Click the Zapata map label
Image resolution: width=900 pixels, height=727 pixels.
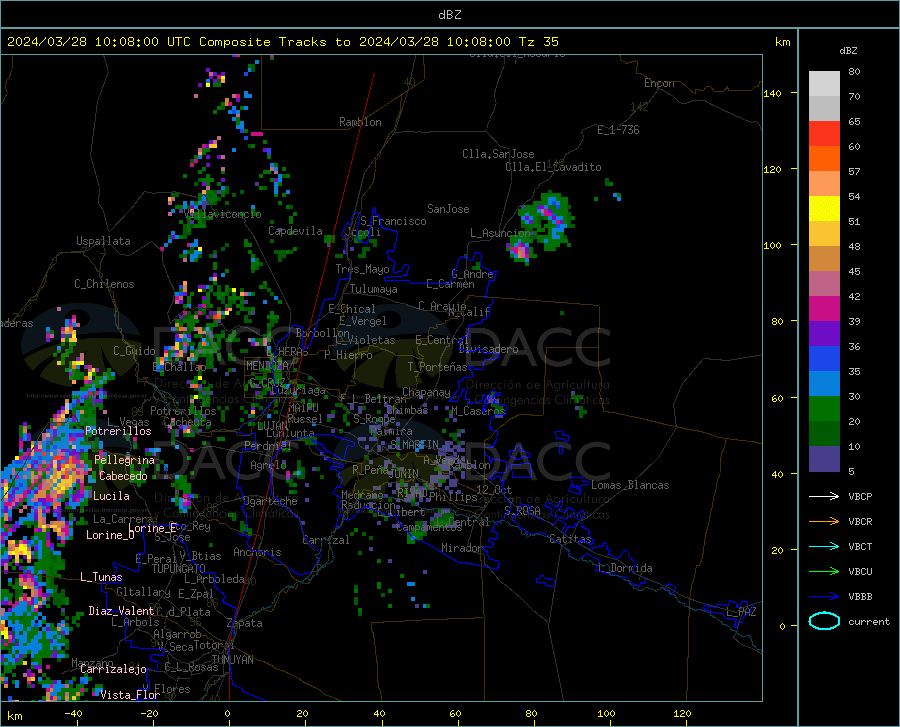pos(245,623)
